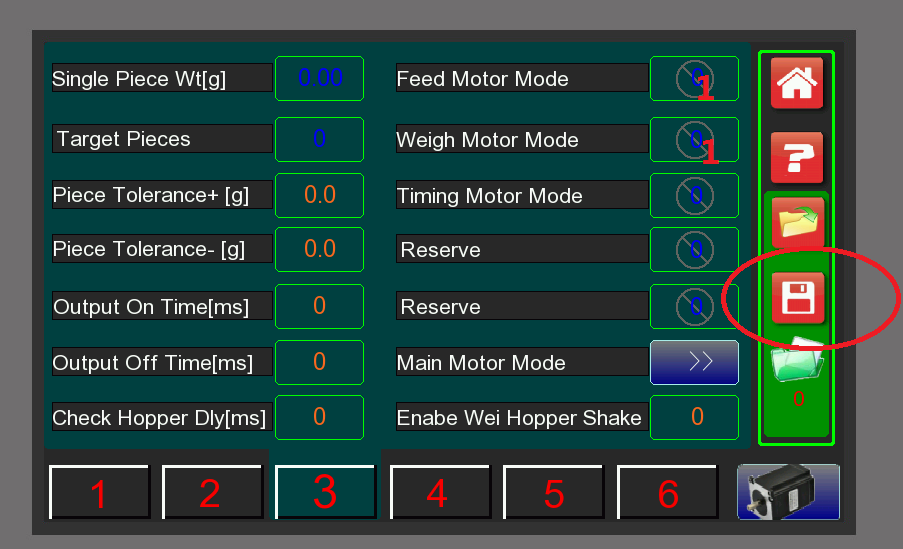
Task: Toggle the Timing Motor Mode switch
Action: pos(694,195)
